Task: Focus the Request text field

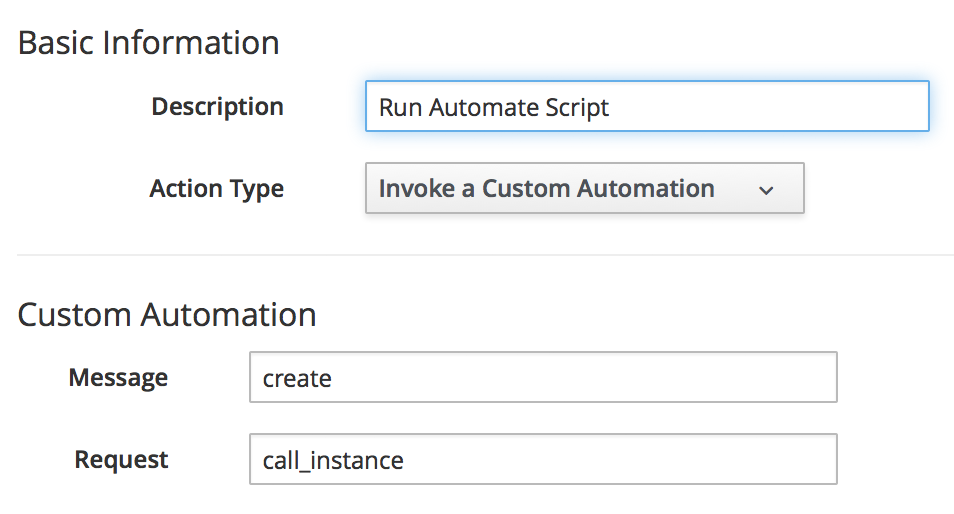Action: pos(542,460)
